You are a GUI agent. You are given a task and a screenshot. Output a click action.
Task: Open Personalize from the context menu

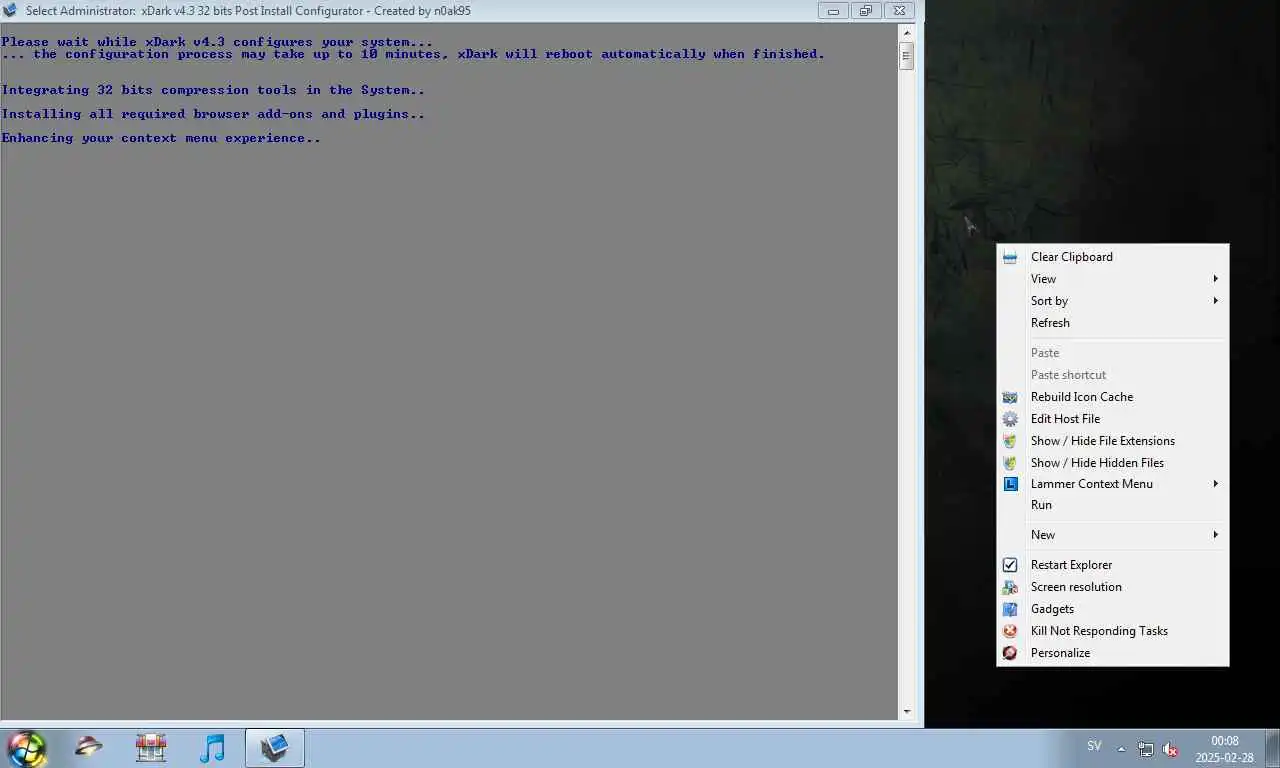click(1113, 653)
